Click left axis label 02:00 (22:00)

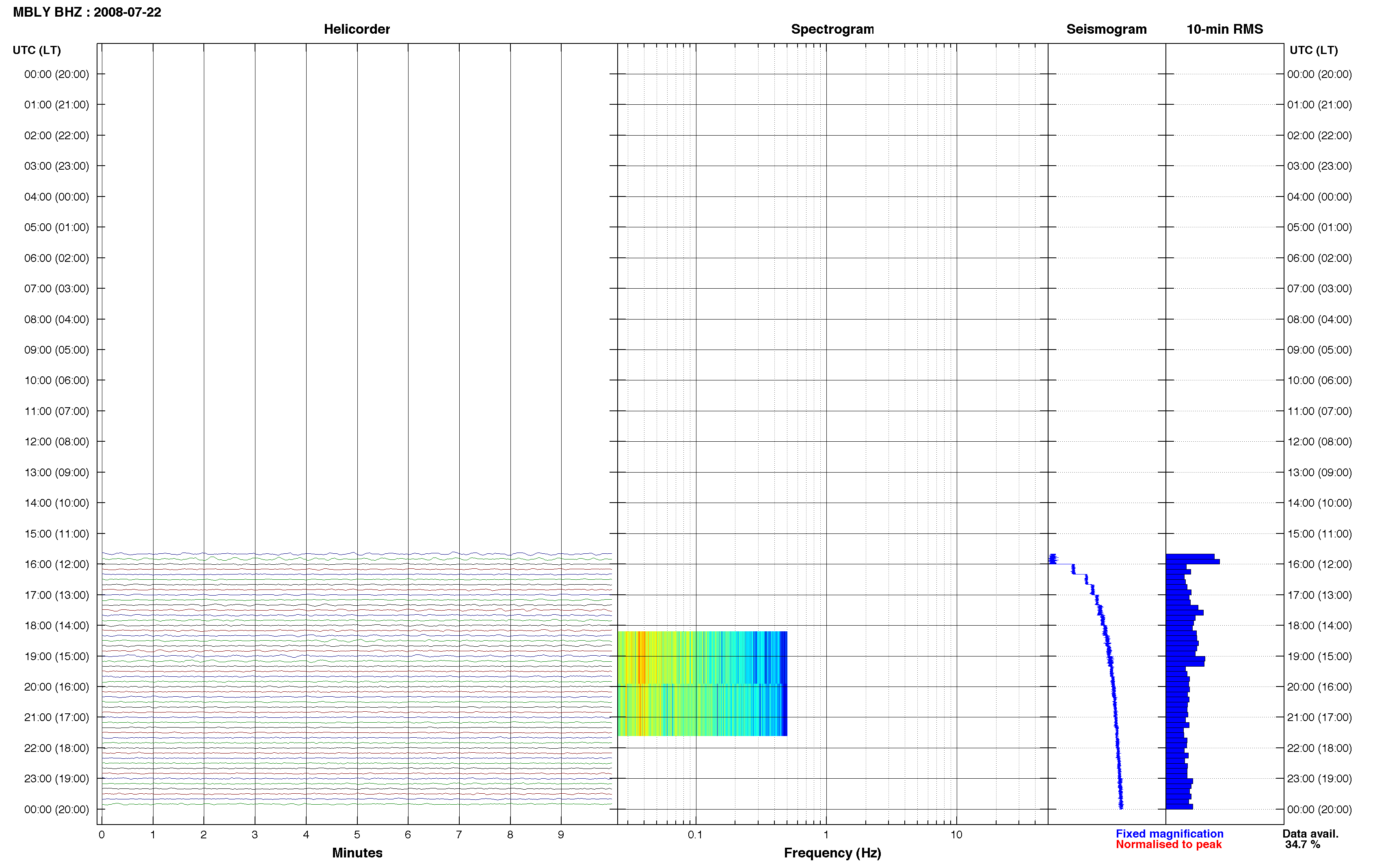(x=56, y=136)
